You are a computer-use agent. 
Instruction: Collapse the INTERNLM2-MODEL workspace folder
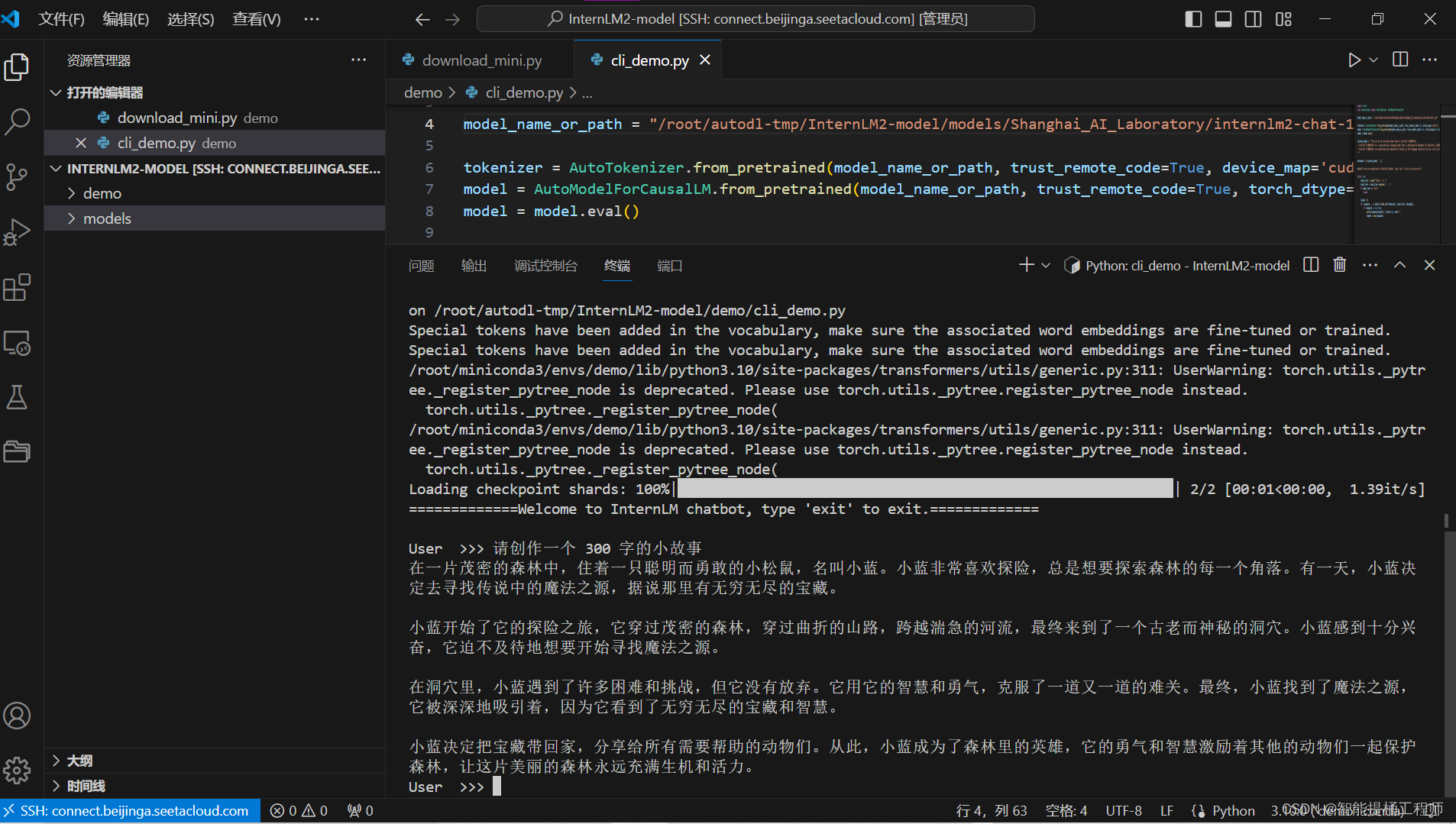pyautogui.click(x=56, y=168)
